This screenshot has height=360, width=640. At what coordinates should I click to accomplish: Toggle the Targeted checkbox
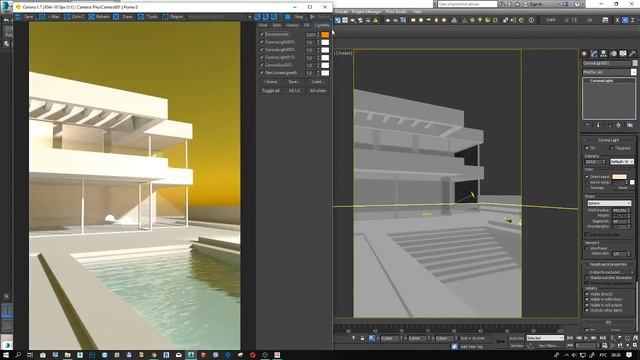tap(611, 148)
